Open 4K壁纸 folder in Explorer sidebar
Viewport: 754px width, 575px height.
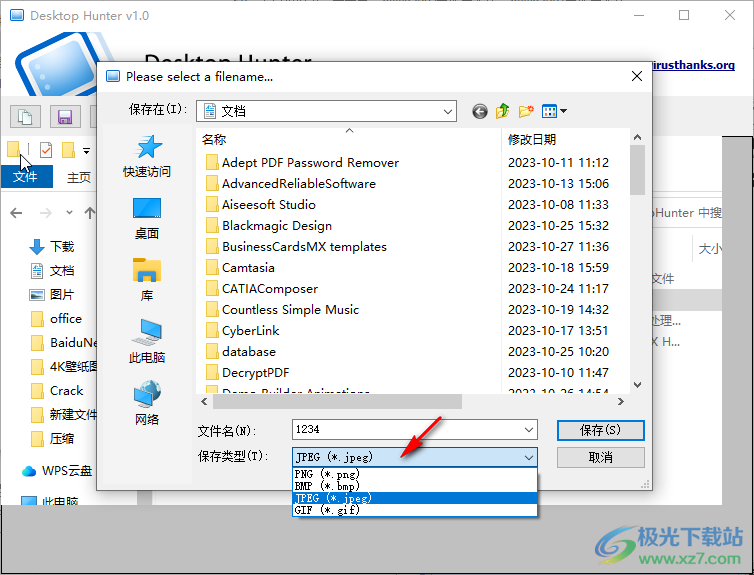pyautogui.click(x=63, y=367)
